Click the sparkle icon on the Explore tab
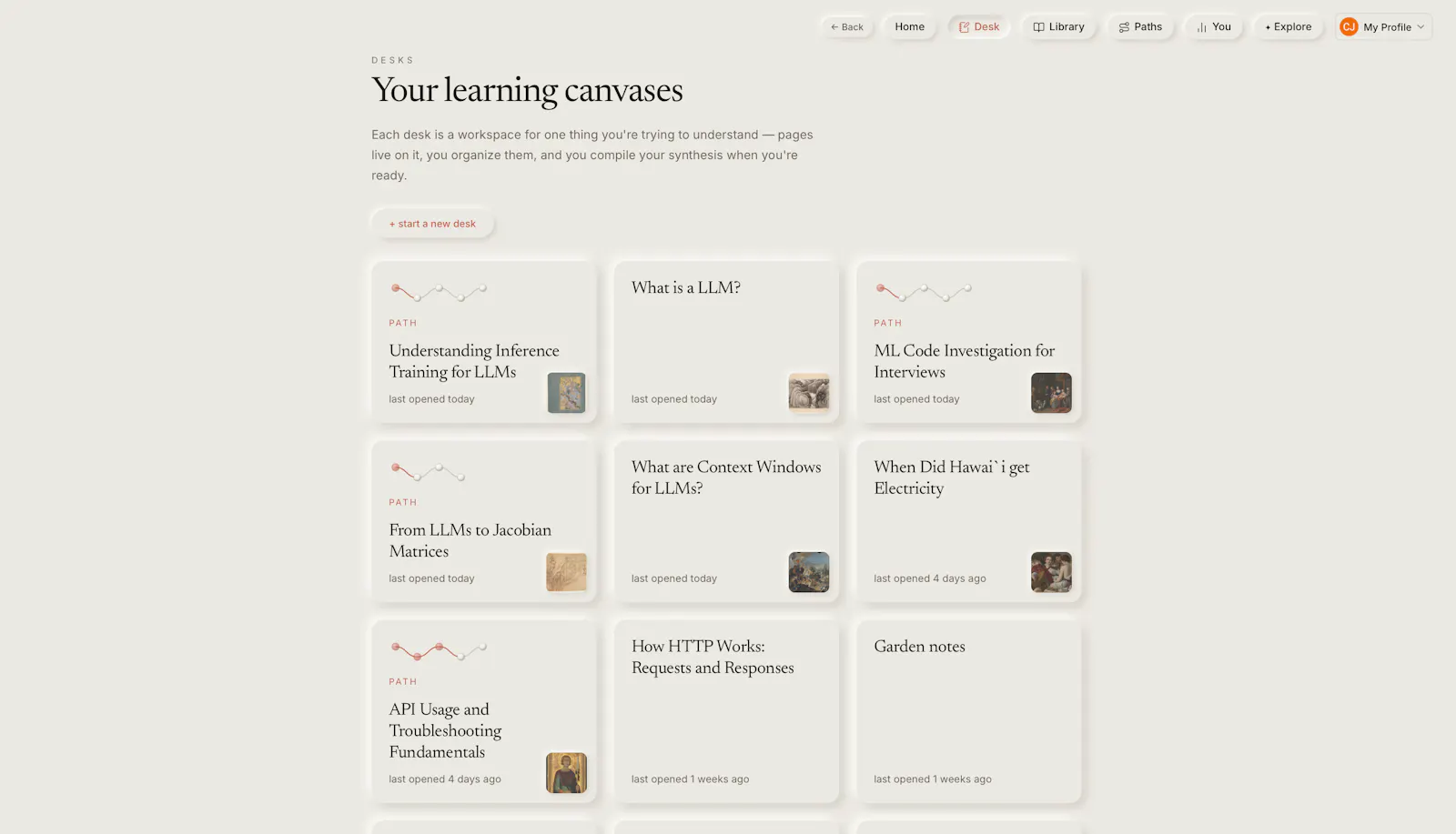 coord(1268,27)
